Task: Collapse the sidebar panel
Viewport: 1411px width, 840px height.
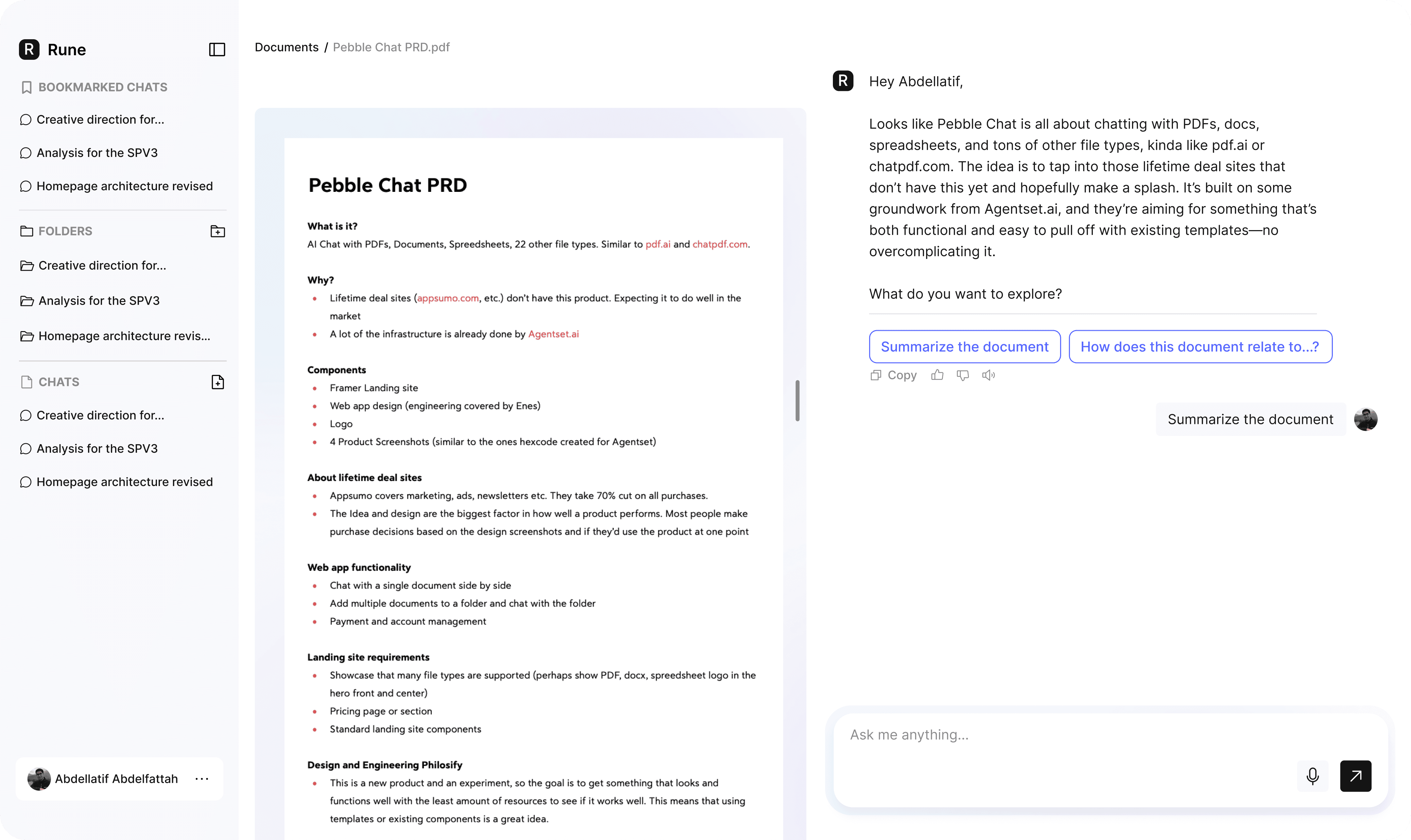Action: (217, 50)
